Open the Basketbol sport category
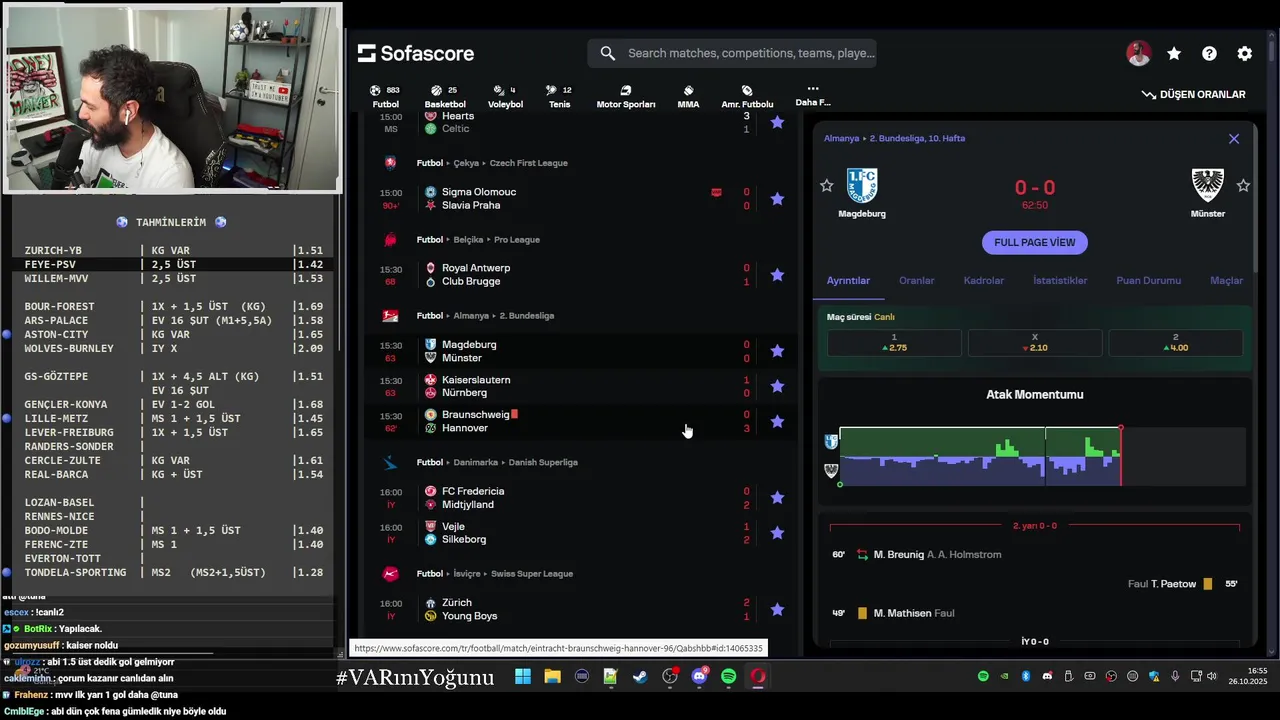Screen dimensions: 1280x720 (445, 96)
